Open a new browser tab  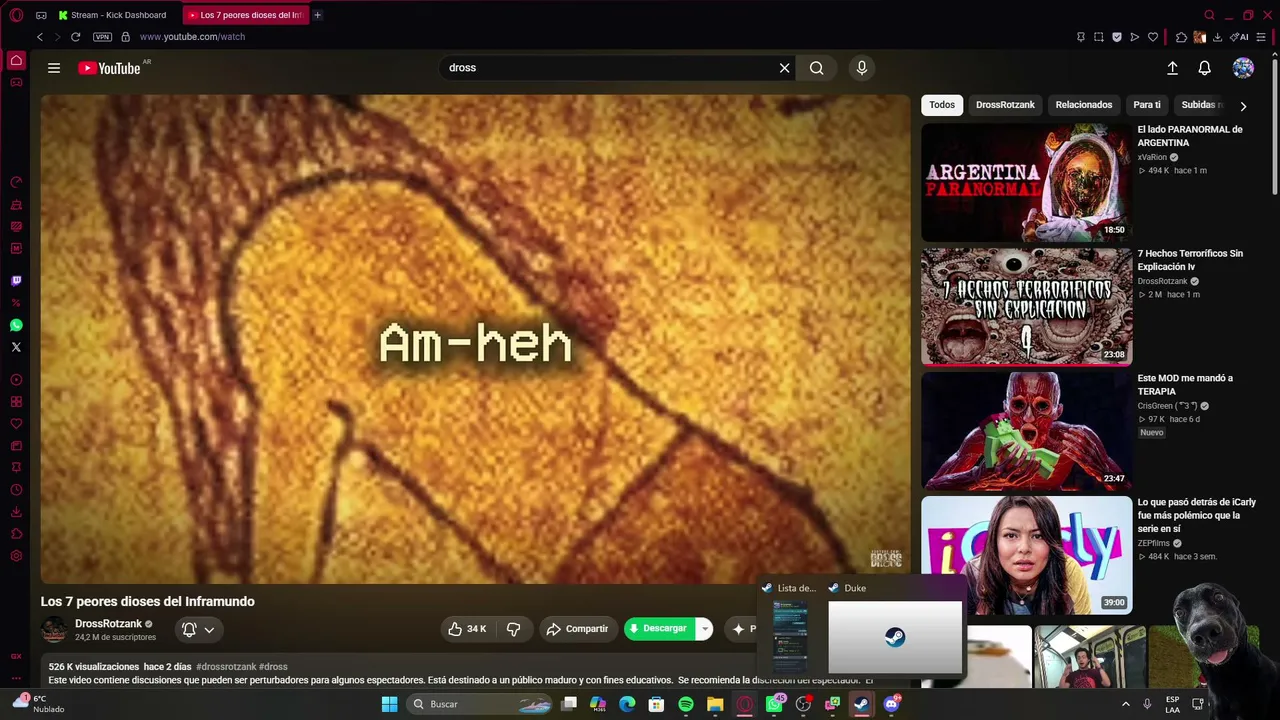(318, 15)
